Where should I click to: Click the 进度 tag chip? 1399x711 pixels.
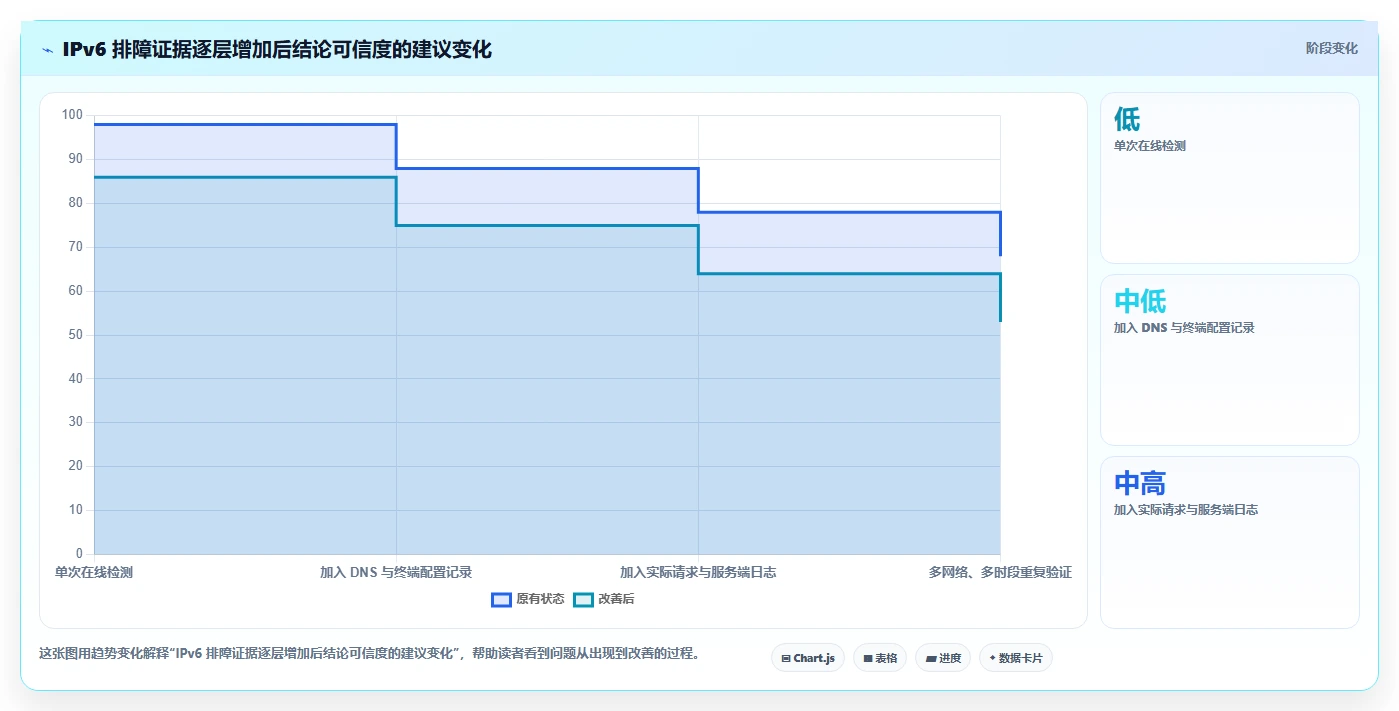click(x=943, y=658)
